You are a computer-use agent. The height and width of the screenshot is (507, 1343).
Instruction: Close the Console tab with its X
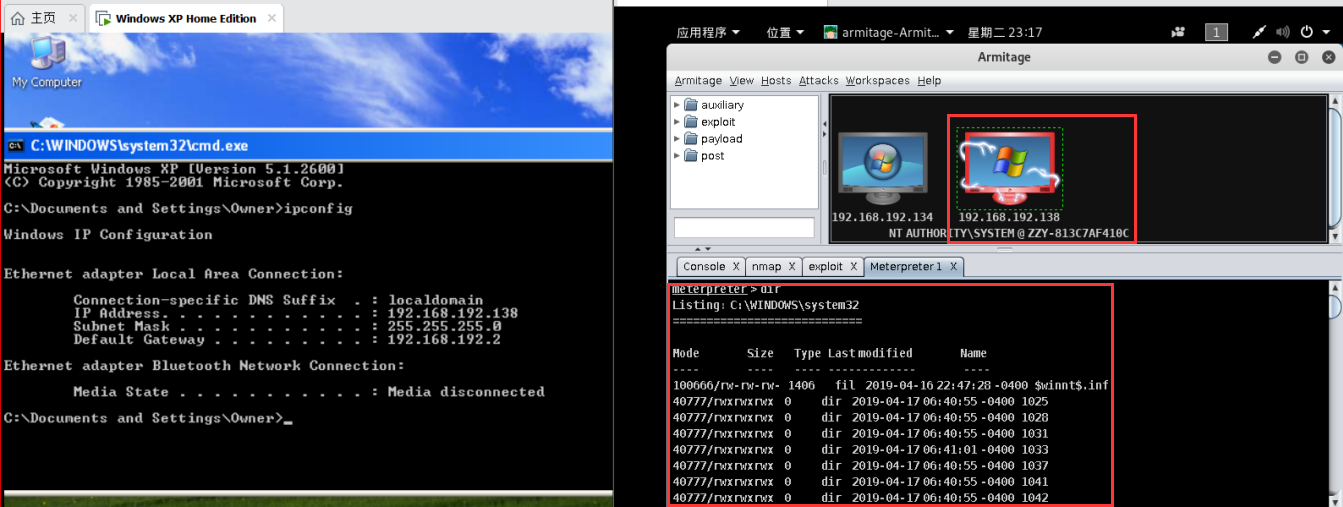(x=735, y=267)
